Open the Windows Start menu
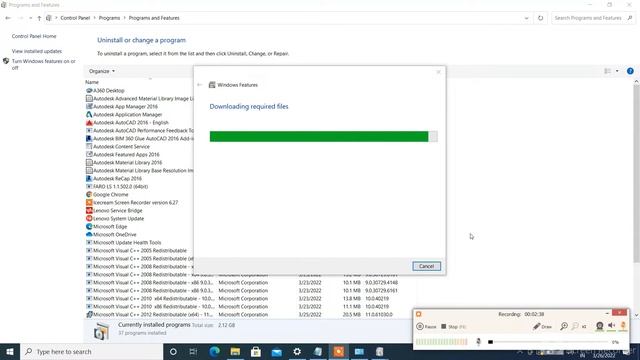640x360 pixels. click(10, 351)
